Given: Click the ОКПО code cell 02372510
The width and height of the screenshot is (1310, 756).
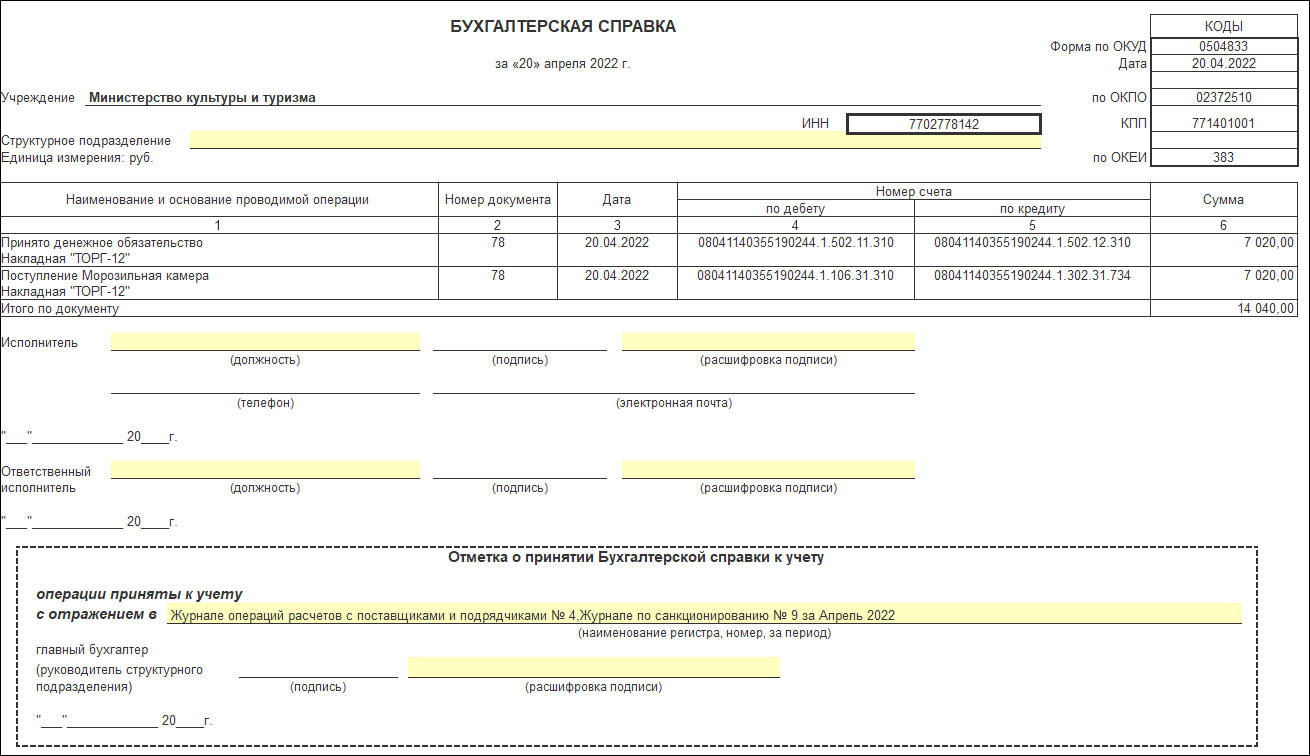Looking at the screenshot, I should click(1223, 97).
